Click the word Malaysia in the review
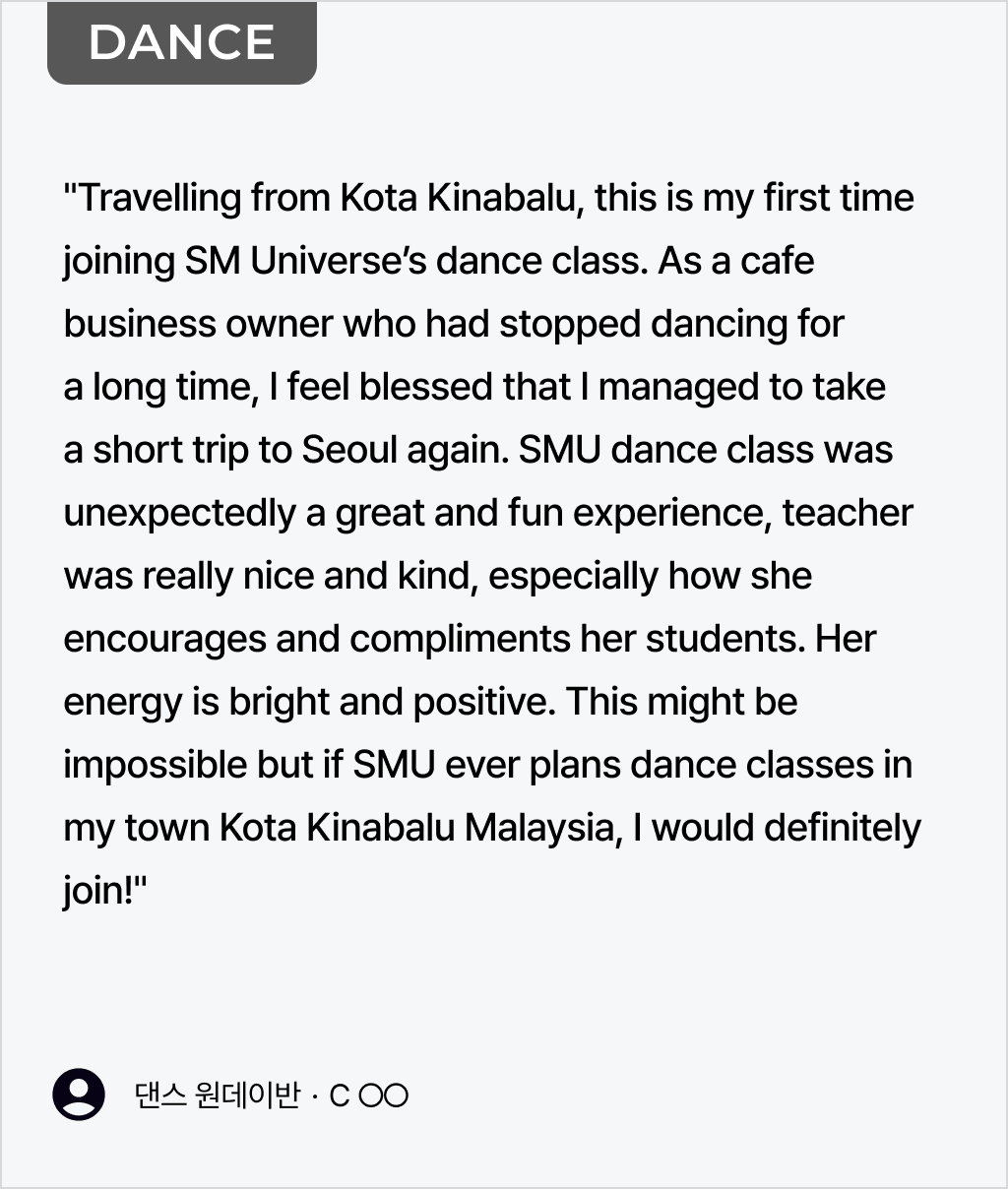Screen dimensions: 1008x1189 point(544,829)
